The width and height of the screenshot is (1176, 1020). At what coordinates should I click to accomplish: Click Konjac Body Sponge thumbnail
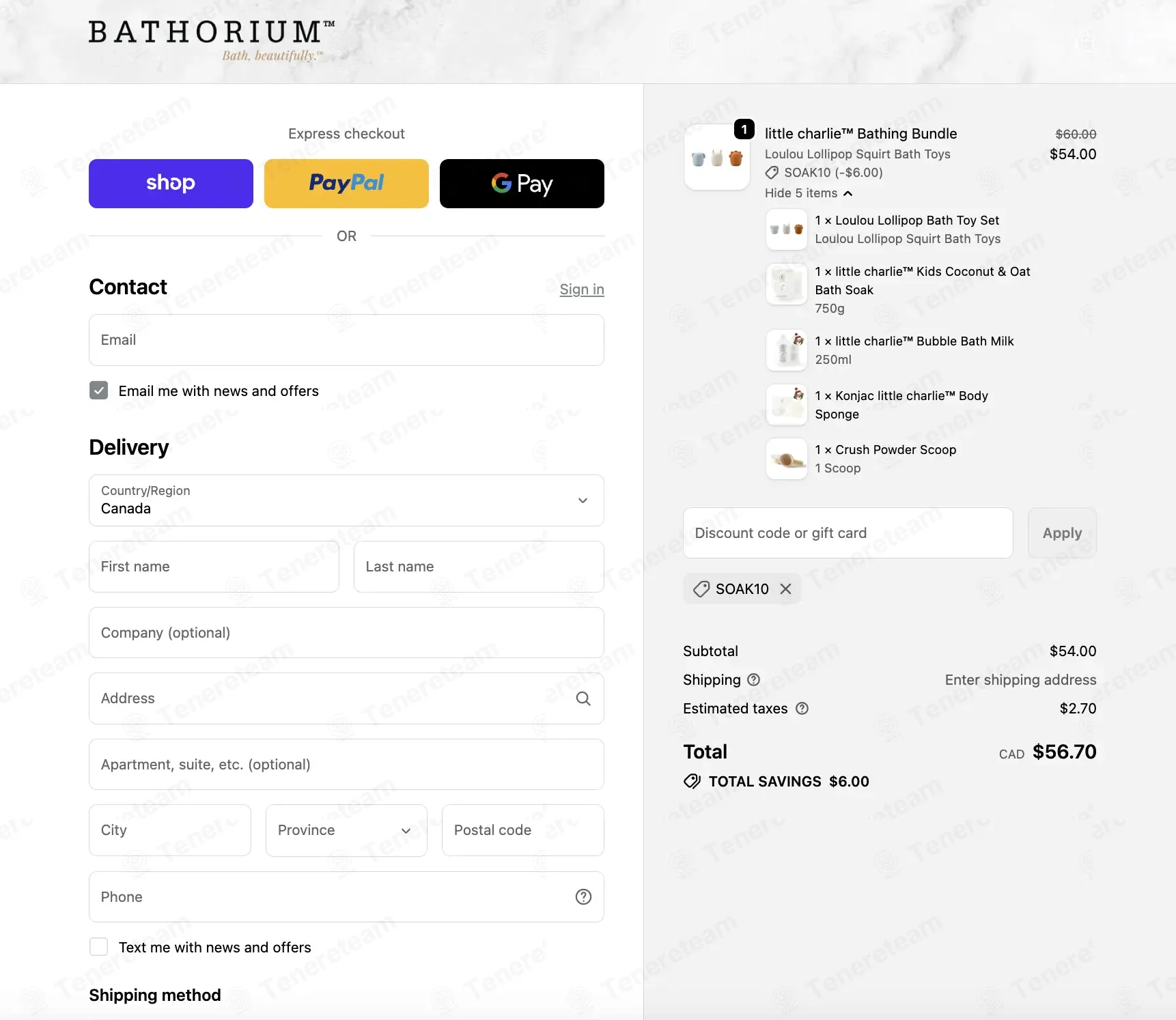click(787, 405)
